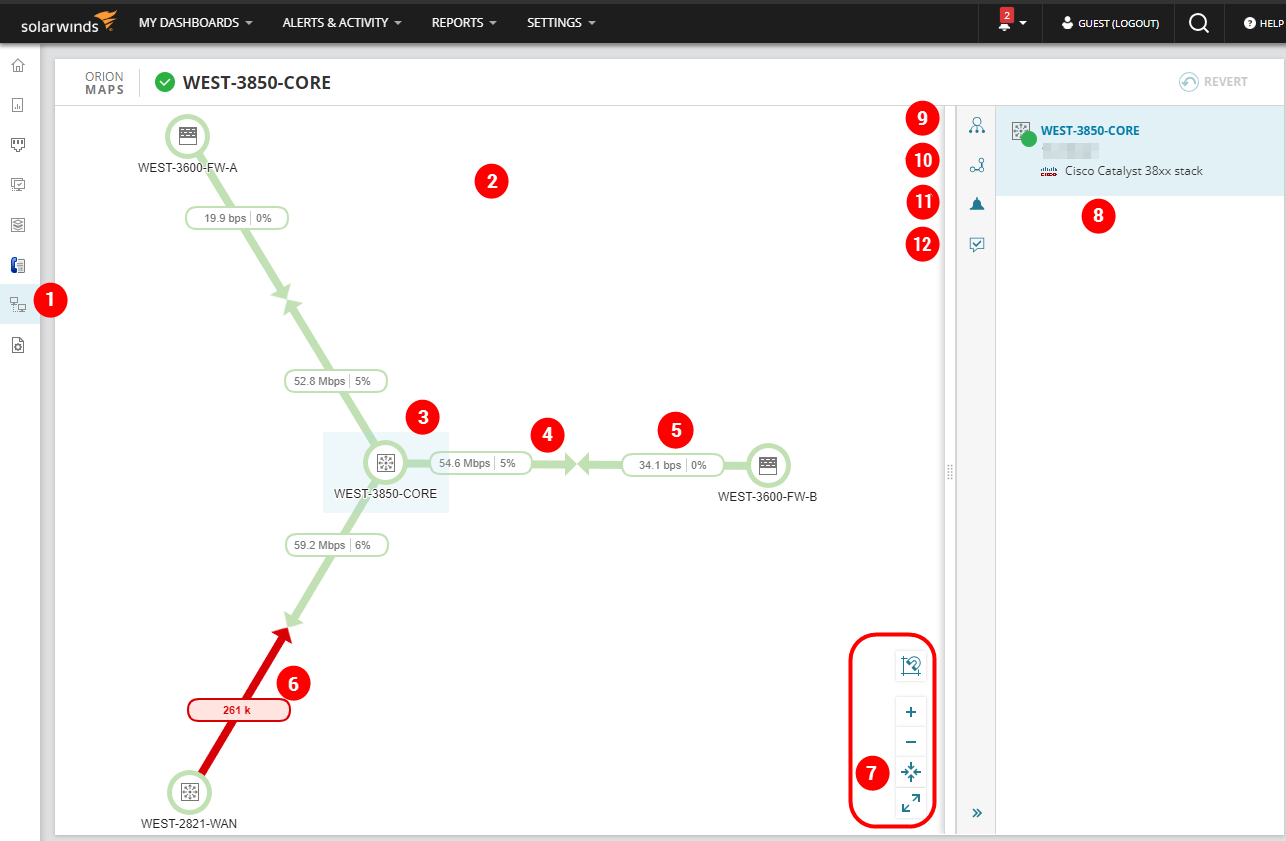Expand the My Dashboards menu
Screen dimensions: 1286x841
[x=195, y=23]
